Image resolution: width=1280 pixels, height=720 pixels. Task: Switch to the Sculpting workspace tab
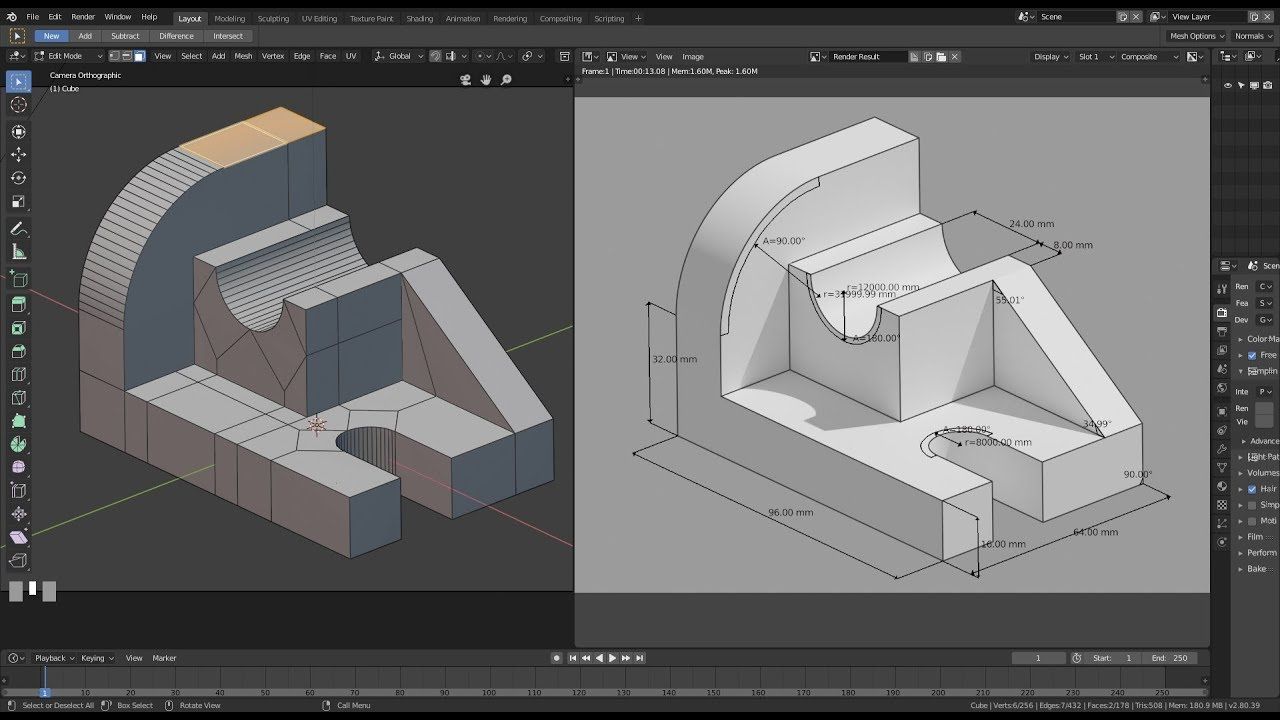pos(273,18)
